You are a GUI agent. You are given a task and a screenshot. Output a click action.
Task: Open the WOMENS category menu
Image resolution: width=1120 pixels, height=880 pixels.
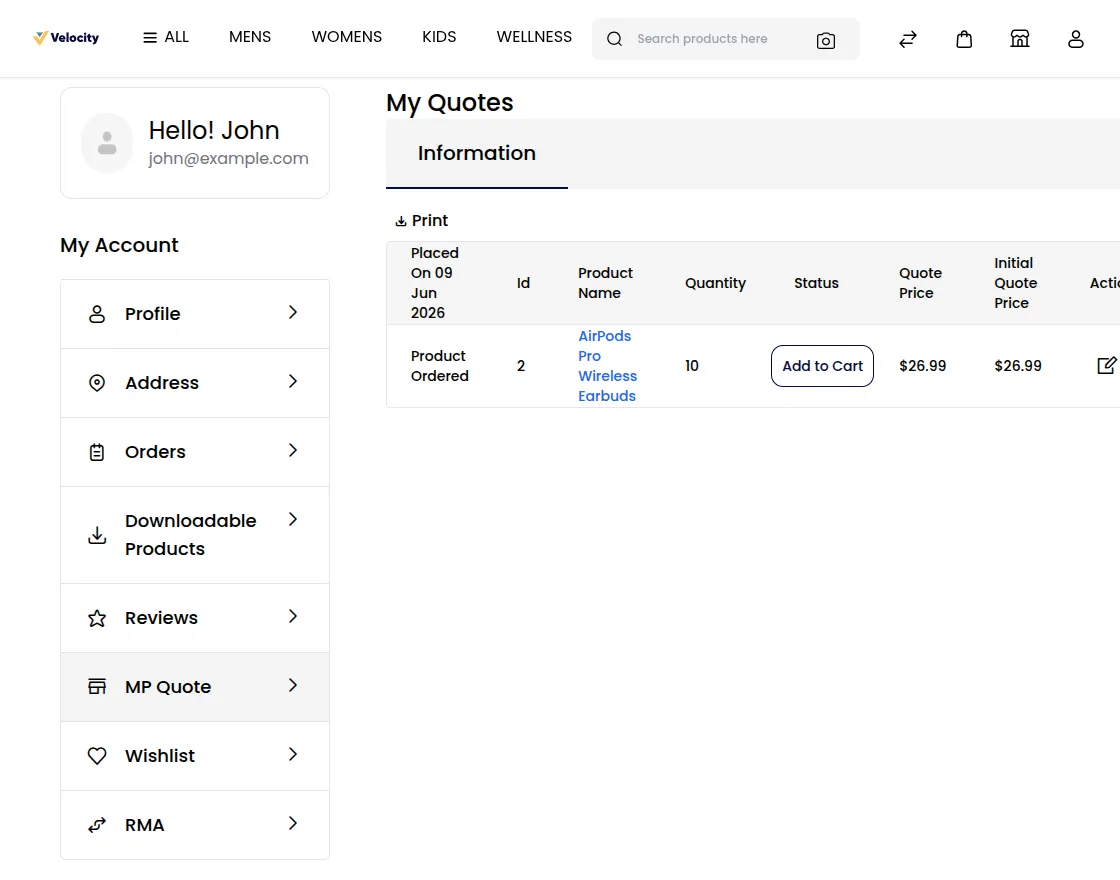click(x=346, y=37)
